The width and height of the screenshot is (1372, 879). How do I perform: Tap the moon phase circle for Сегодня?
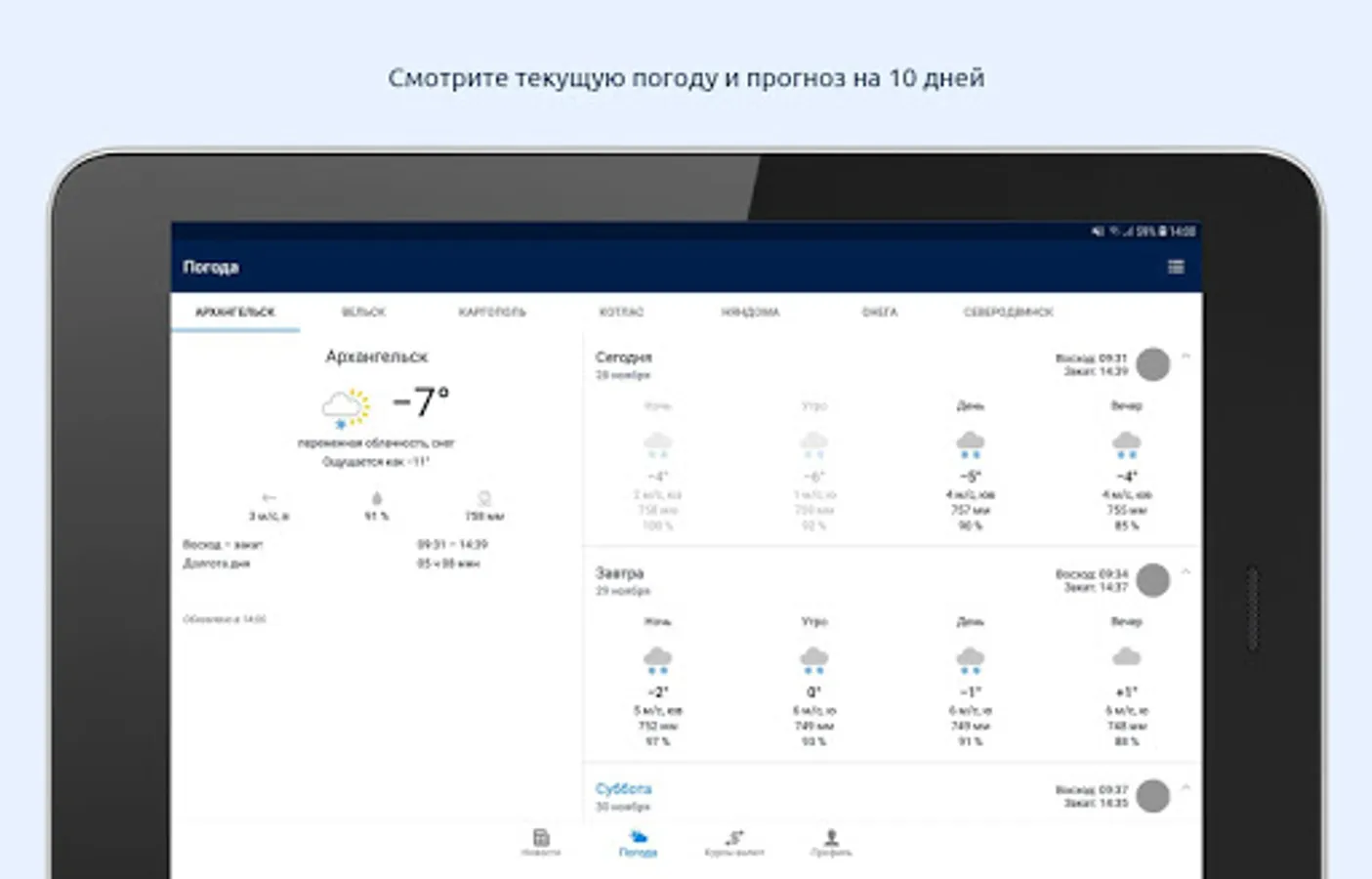pyautogui.click(x=1153, y=364)
